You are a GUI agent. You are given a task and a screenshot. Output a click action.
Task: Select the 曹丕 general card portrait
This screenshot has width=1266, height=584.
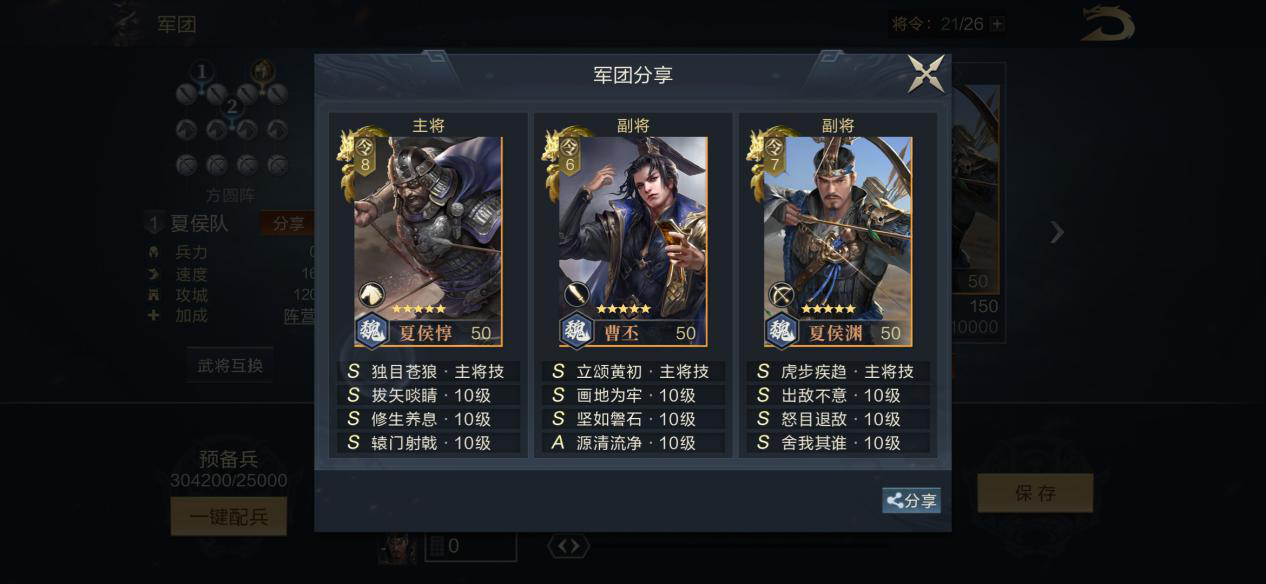[x=633, y=241]
